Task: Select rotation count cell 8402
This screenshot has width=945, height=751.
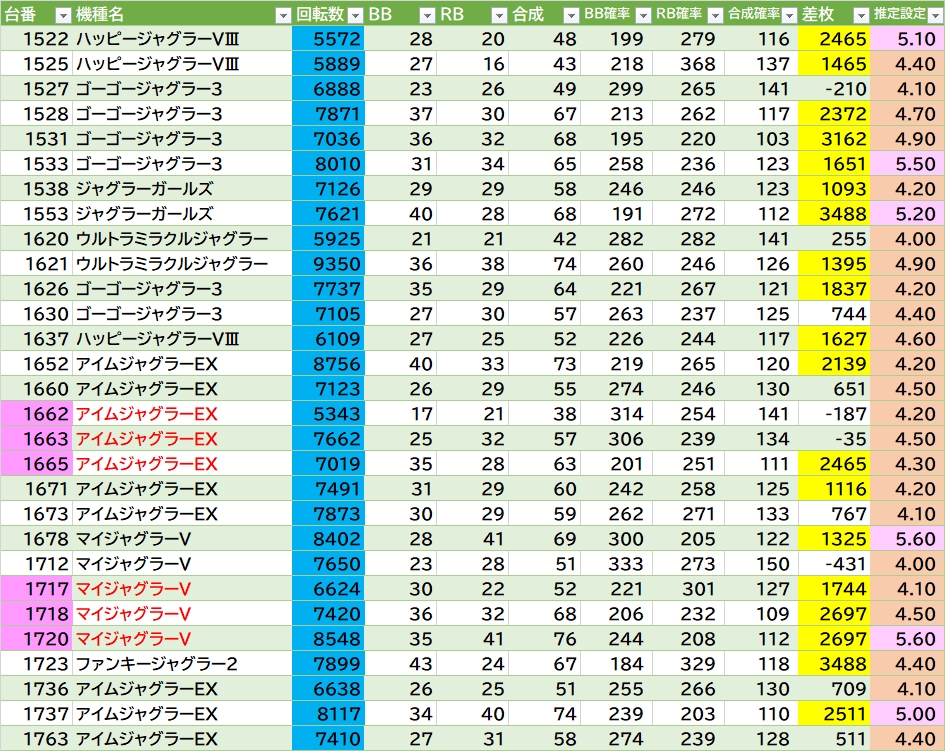Action: pyautogui.click(x=328, y=539)
